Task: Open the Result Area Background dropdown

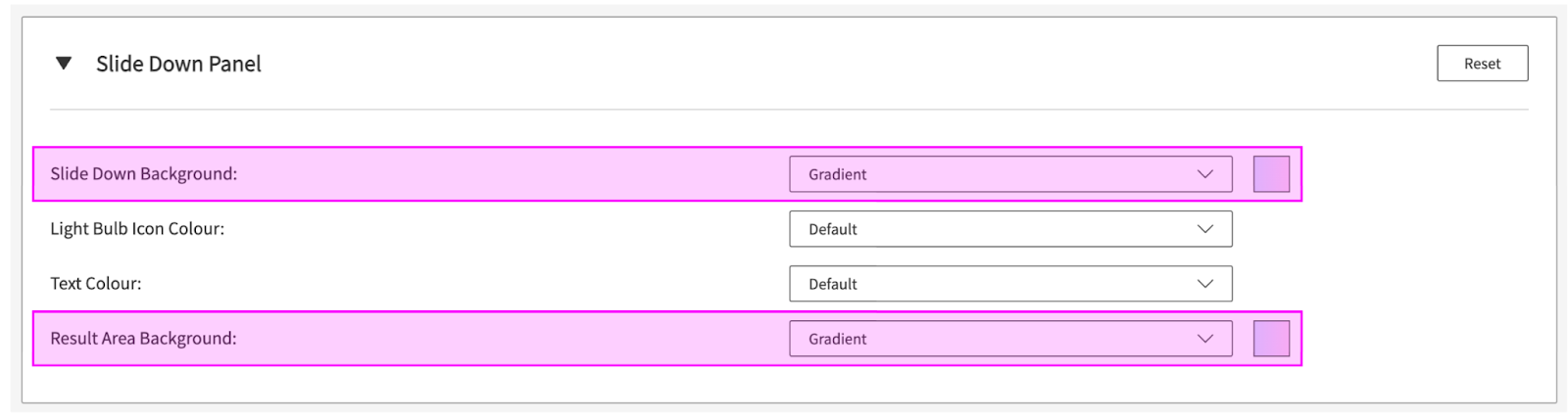Action: 1009,339
